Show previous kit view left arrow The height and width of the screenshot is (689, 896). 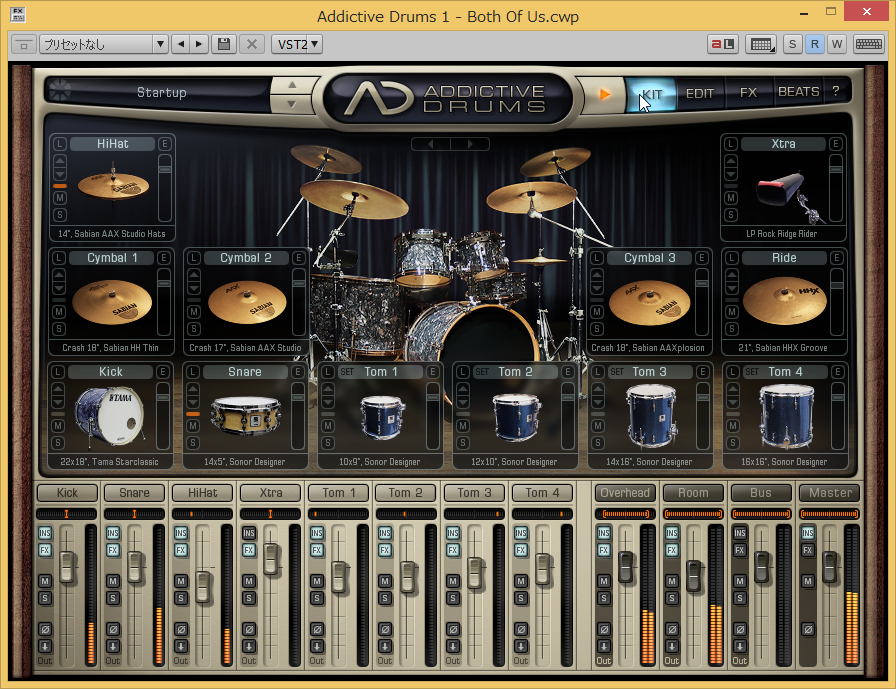[431, 144]
